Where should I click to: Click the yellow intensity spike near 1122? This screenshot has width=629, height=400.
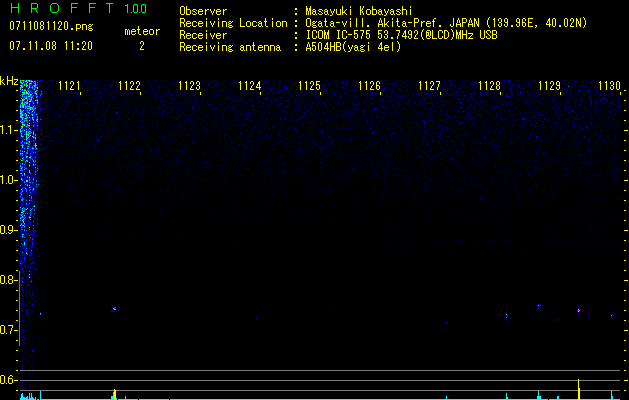115,394
